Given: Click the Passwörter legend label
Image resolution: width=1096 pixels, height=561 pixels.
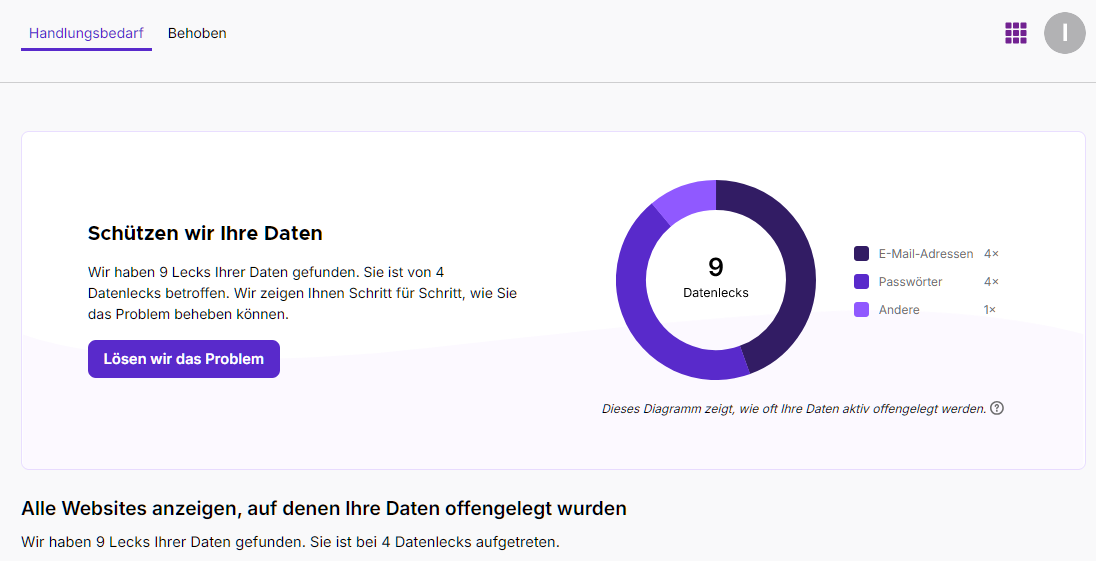Looking at the screenshot, I should (910, 282).
